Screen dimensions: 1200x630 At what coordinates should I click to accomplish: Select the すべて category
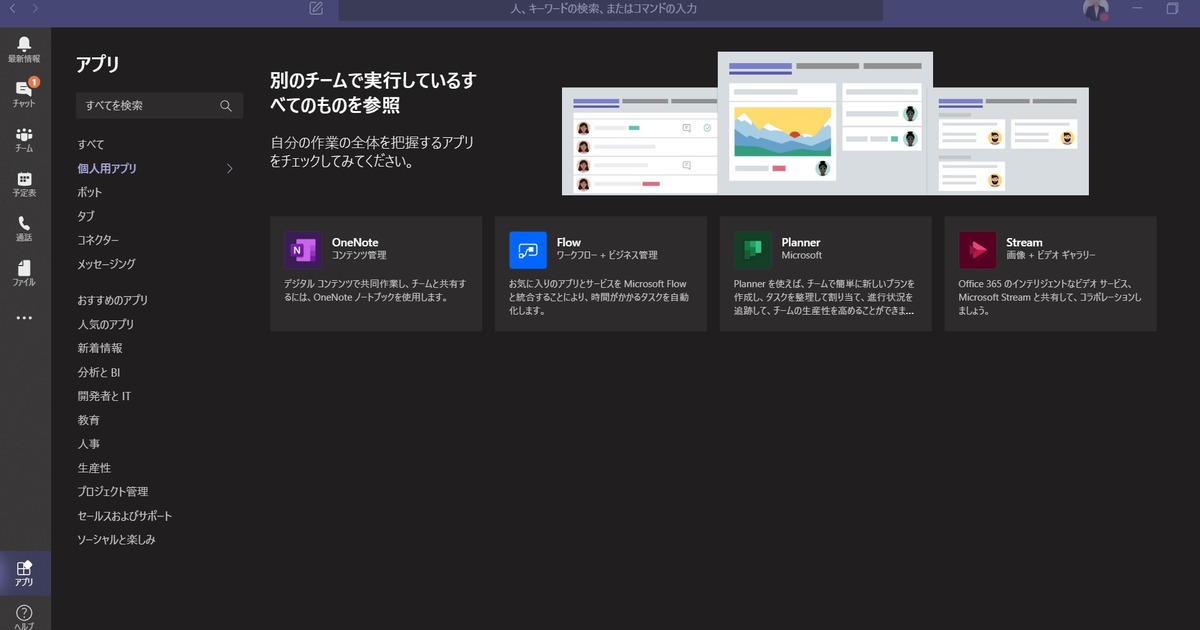point(91,145)
